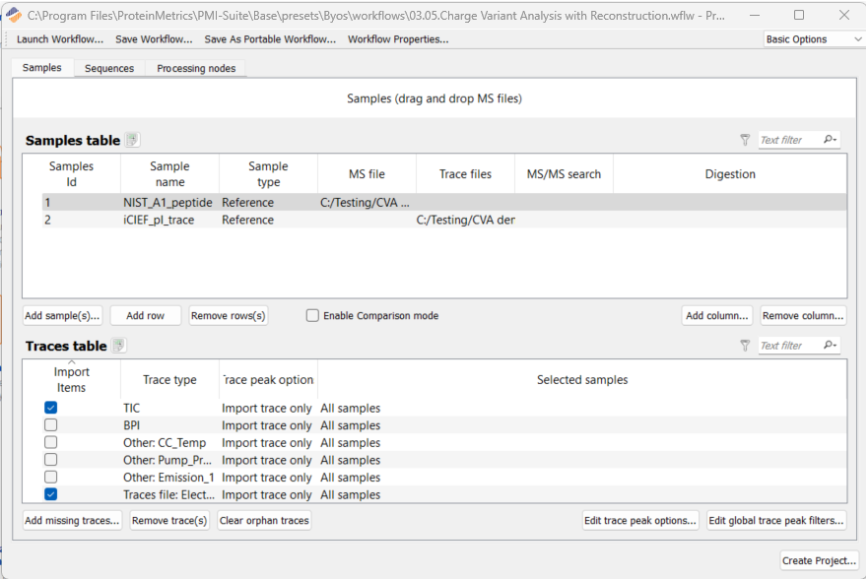866x579 pixels.
Task: Open Traces table search magnifier dropdown
Action: [x=830, y=345]
